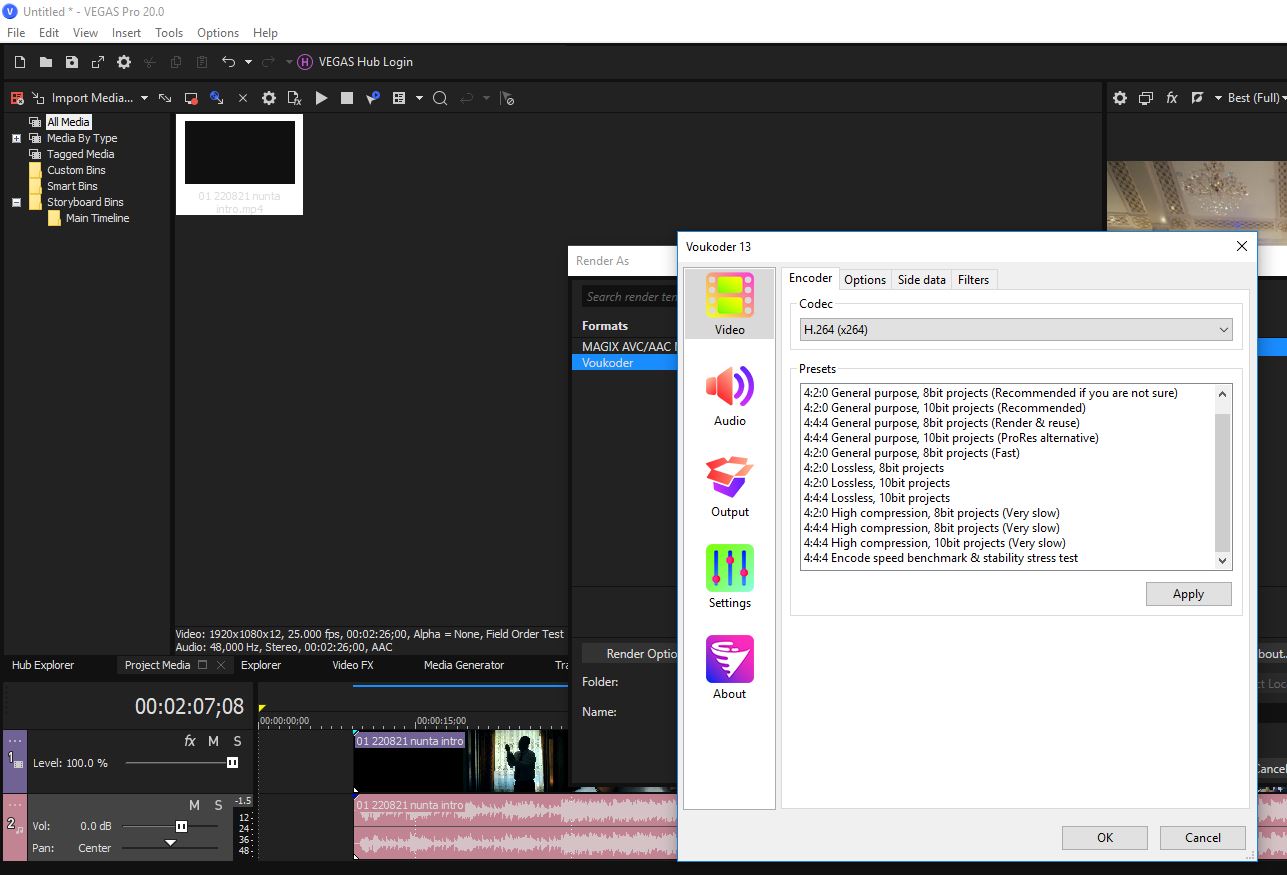
Task: Stop media preview with stop icon
Action: click(x=347, y=98)
